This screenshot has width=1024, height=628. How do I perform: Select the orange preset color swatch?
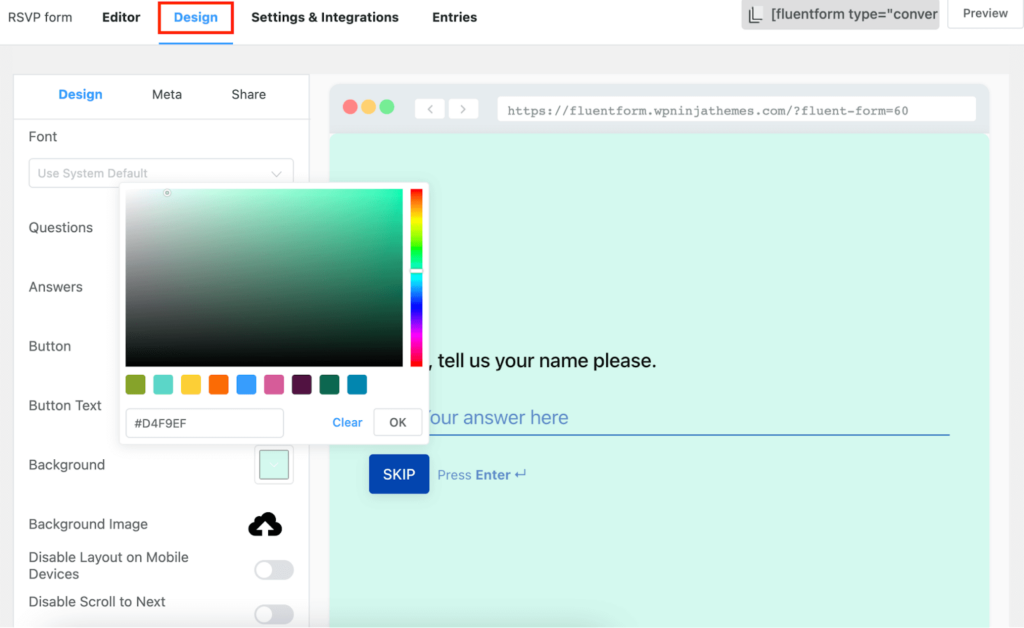218,384
